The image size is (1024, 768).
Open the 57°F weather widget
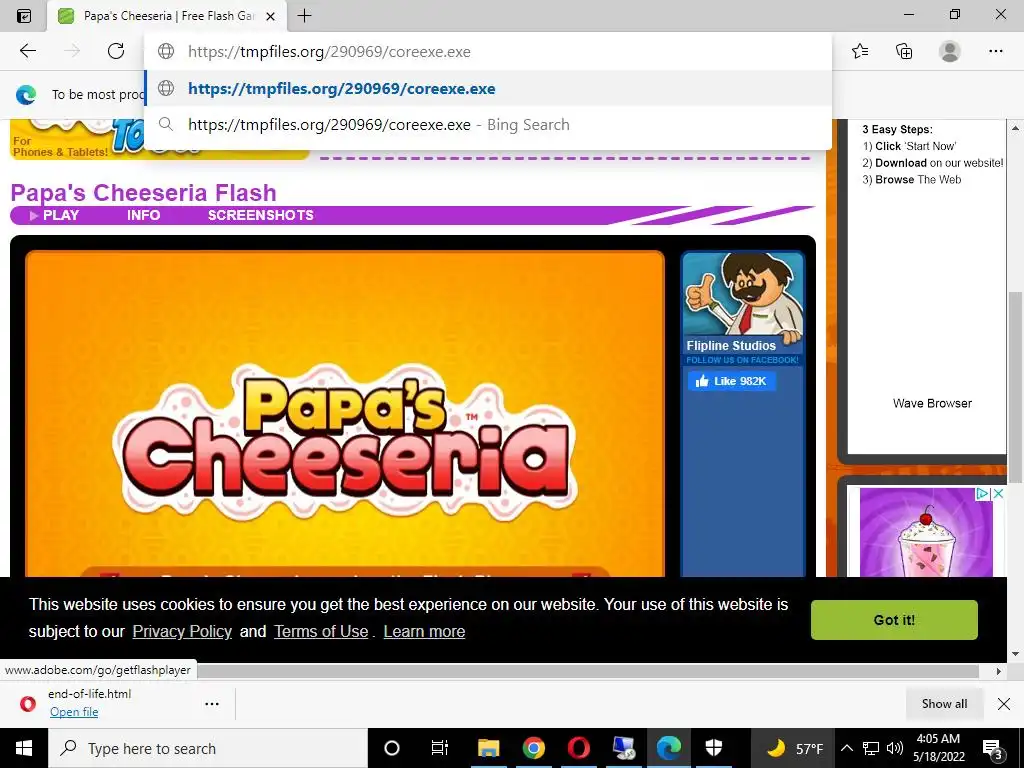tap(793, 748)
